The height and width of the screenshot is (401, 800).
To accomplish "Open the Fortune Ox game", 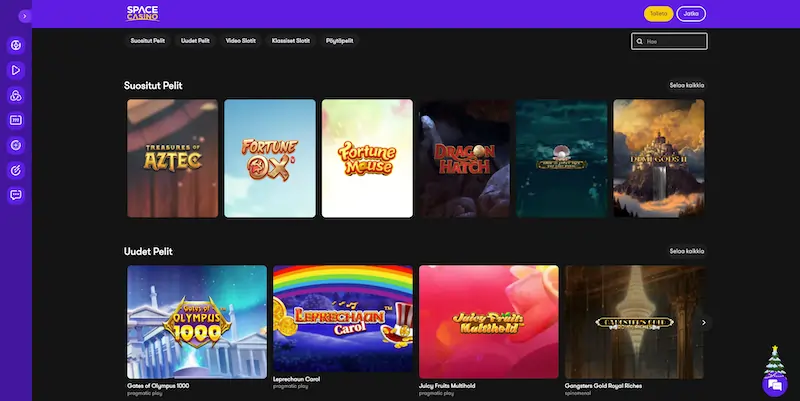I will click(270, 158).
